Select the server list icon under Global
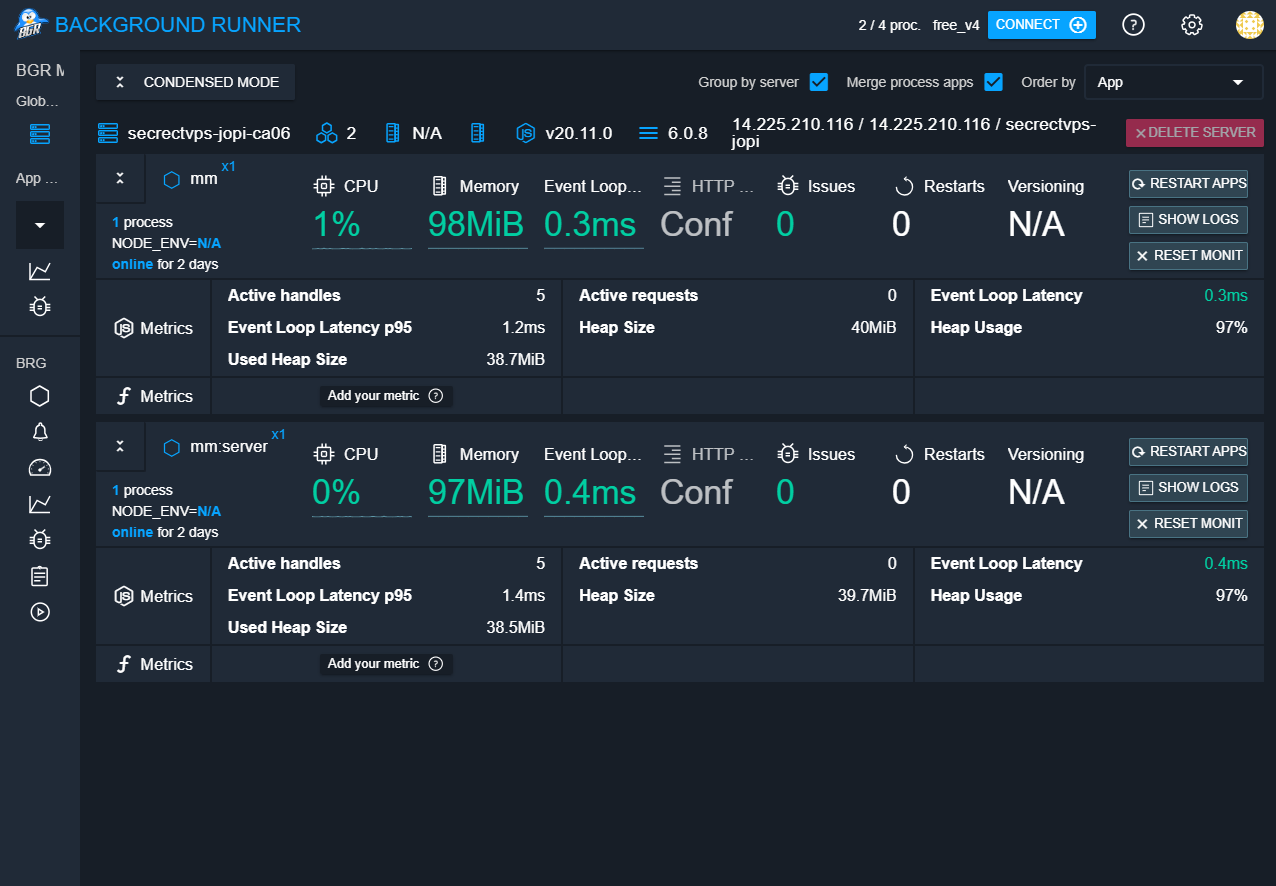The height and width of the screenshot is (886, 1276). point(39,132)
